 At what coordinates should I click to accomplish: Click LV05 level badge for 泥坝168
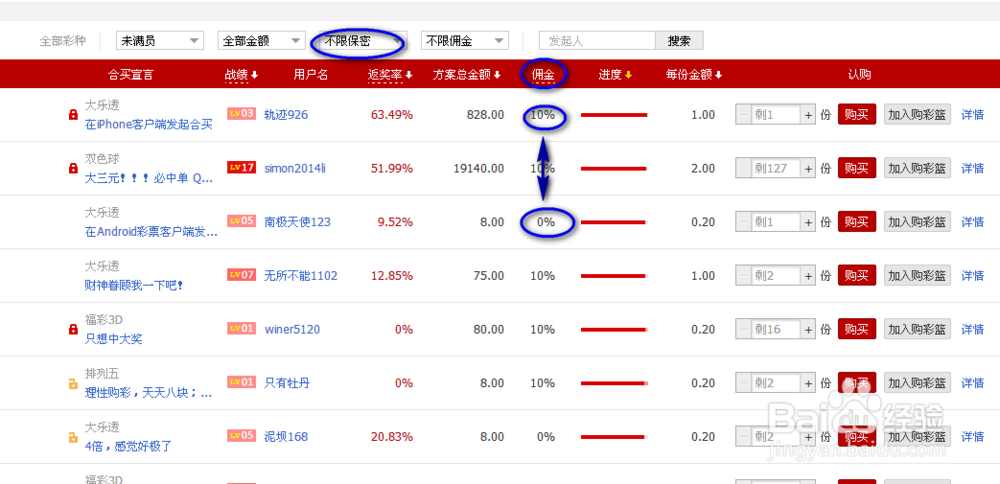point(242,435)
